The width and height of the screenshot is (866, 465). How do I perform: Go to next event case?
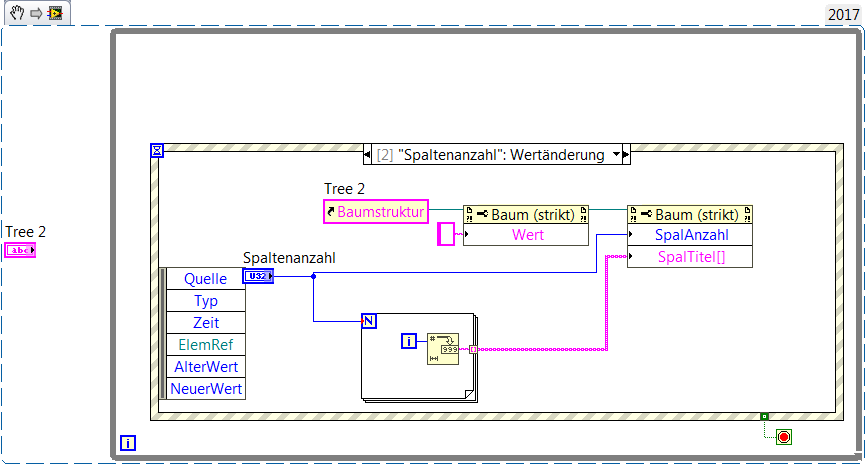point(626,155)
